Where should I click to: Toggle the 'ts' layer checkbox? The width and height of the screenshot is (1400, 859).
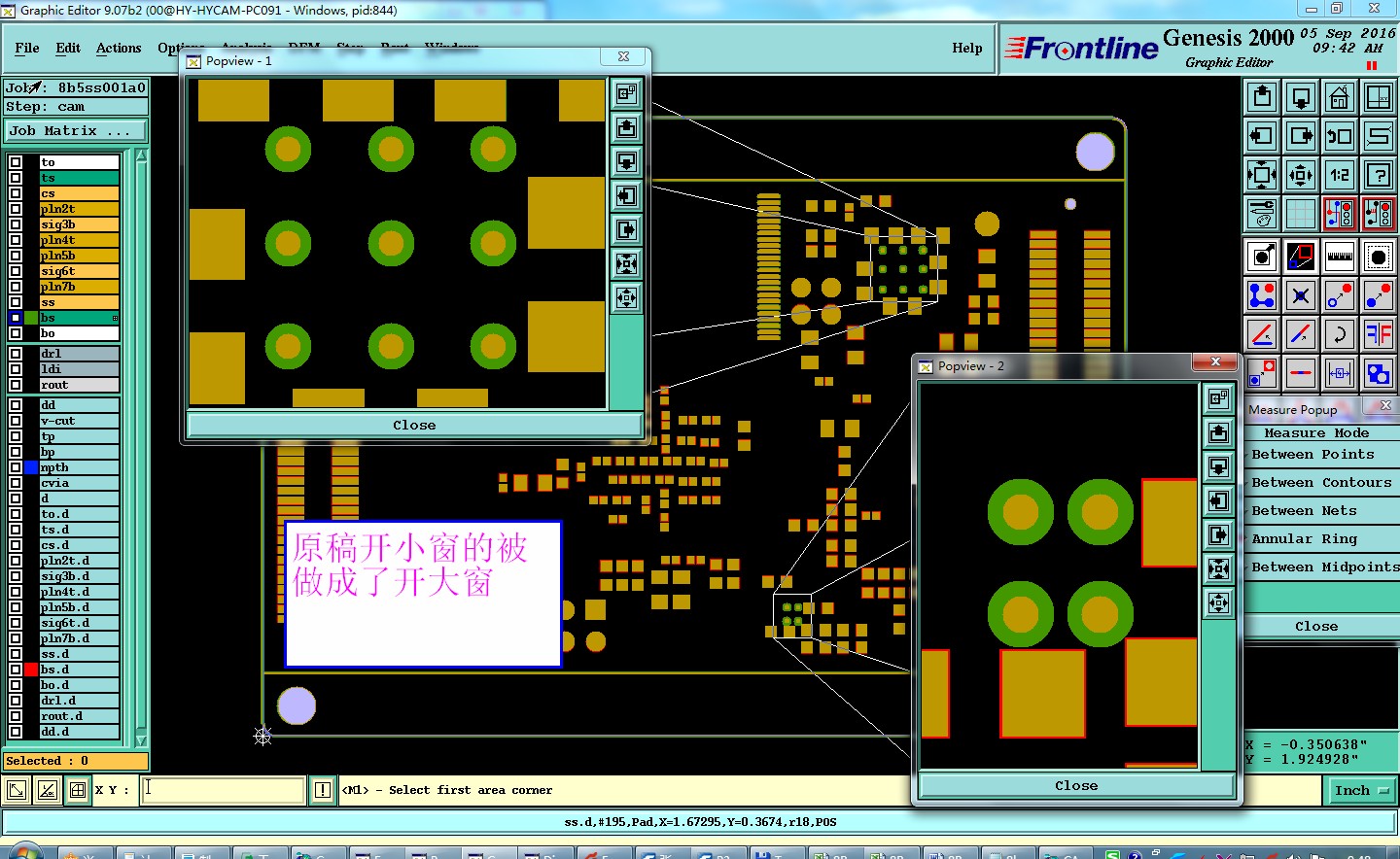click(16, 178)
